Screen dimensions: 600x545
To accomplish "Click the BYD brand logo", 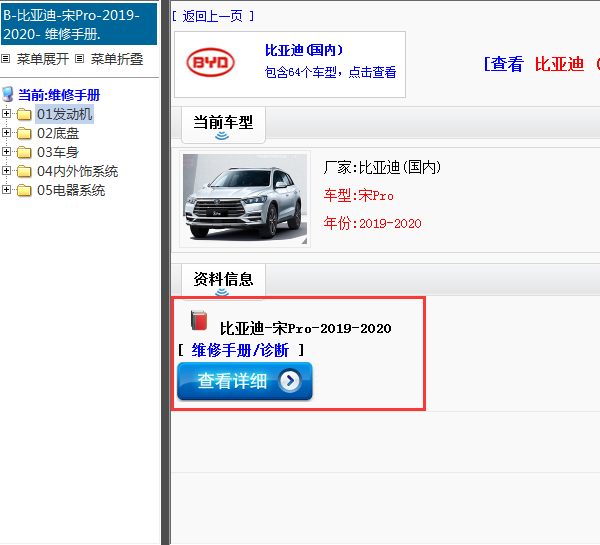I will [x=210, y=62].
